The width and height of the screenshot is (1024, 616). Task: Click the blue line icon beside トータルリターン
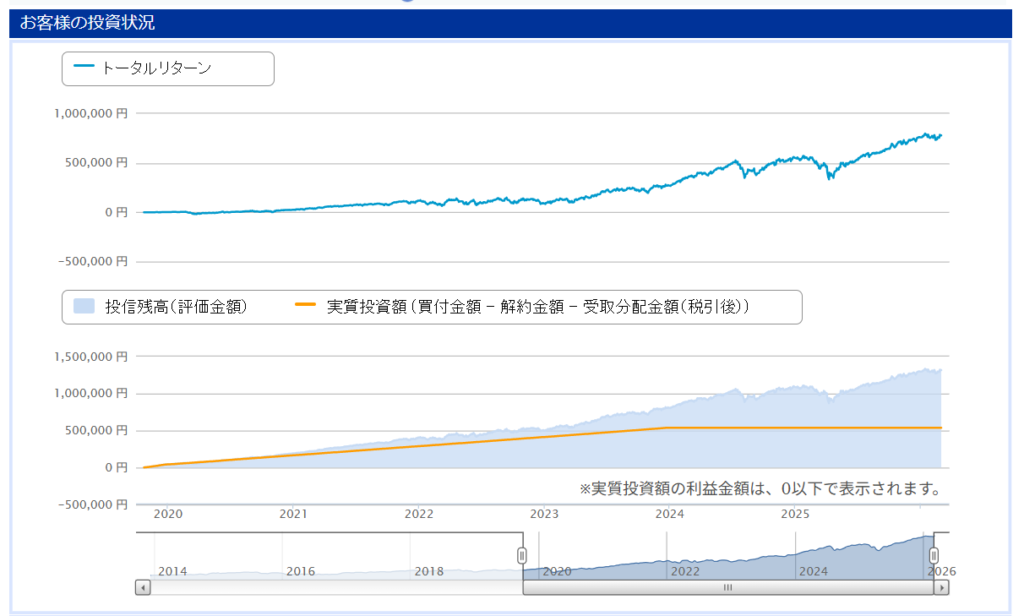[84, 68]
